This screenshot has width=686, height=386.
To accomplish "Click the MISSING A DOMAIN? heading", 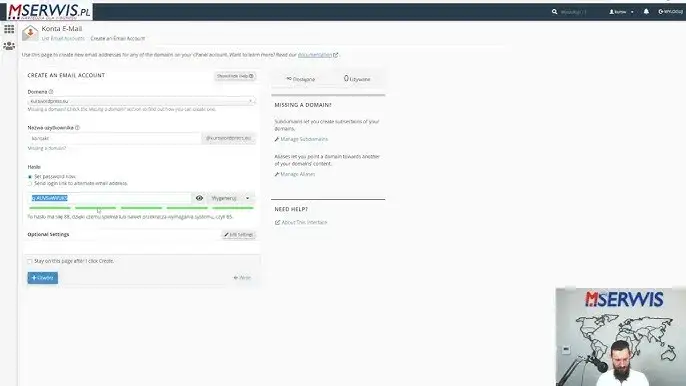I will [303, 105].
